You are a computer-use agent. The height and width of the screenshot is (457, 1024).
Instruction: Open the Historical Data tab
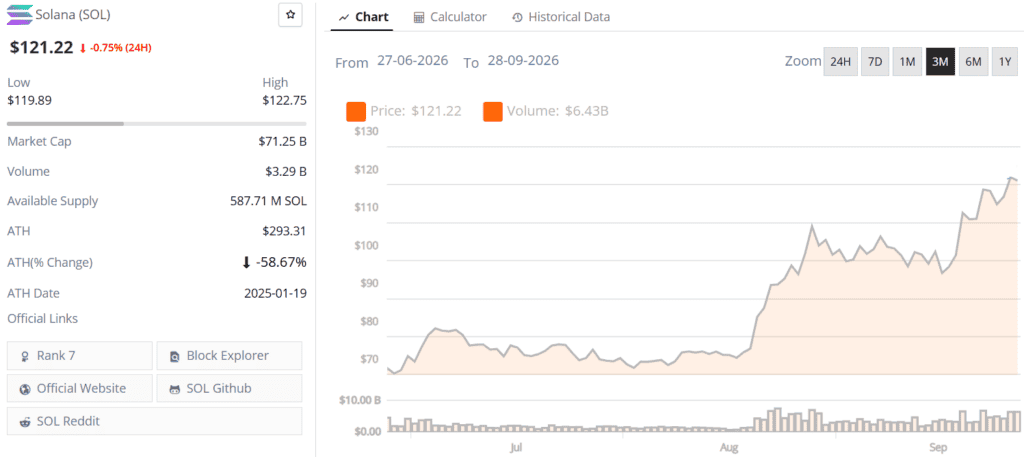[x=560, y=17]
